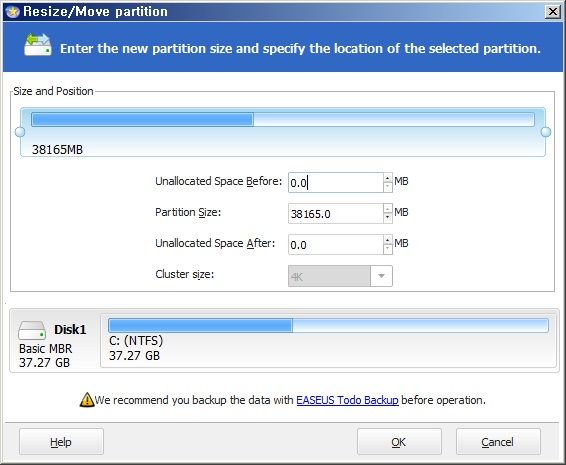Decrease Unallocated Space After value

pos(387,249)
